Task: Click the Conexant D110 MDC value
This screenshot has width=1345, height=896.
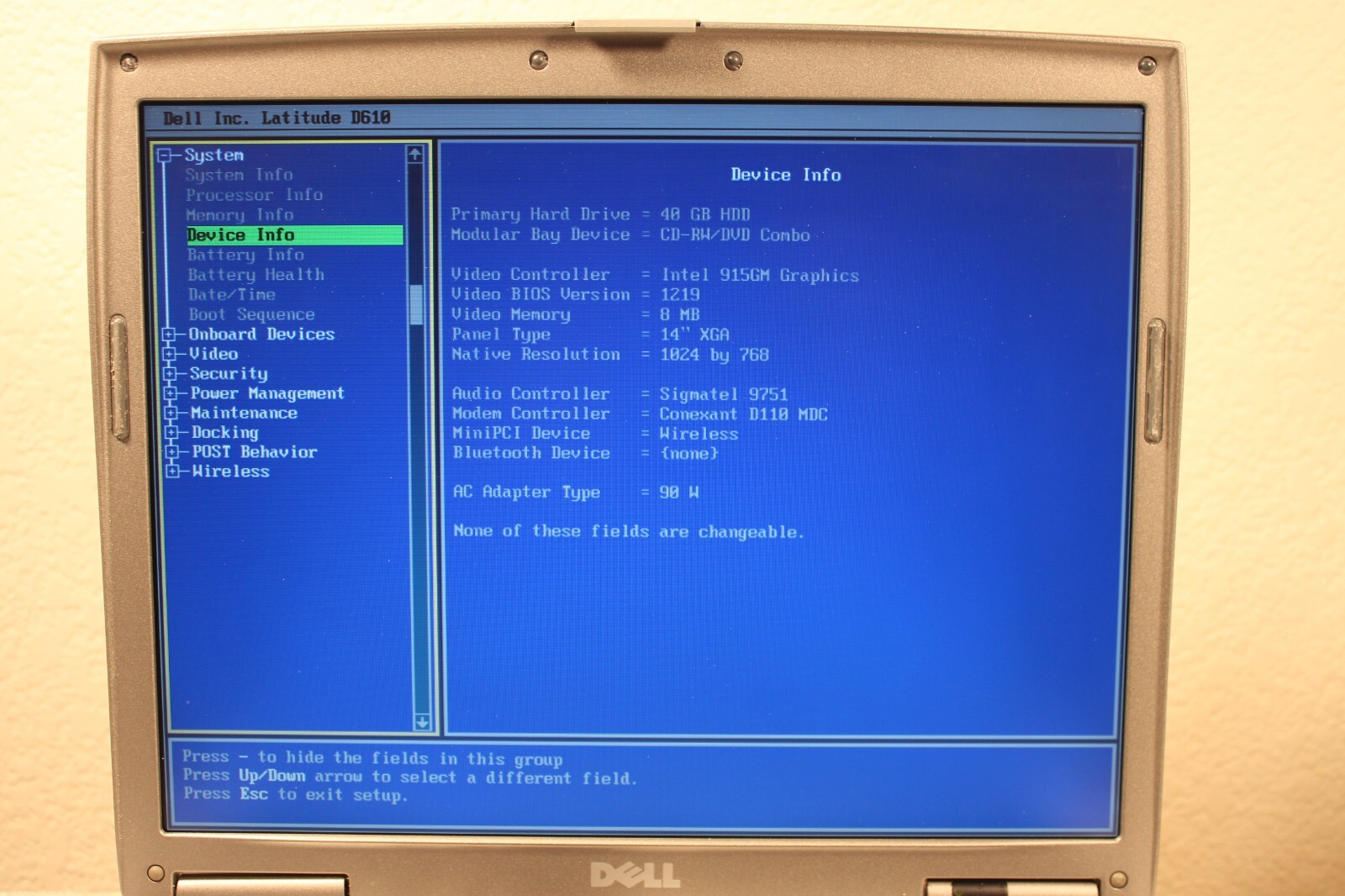Action: pyautogui.click(x=743, y=414)
